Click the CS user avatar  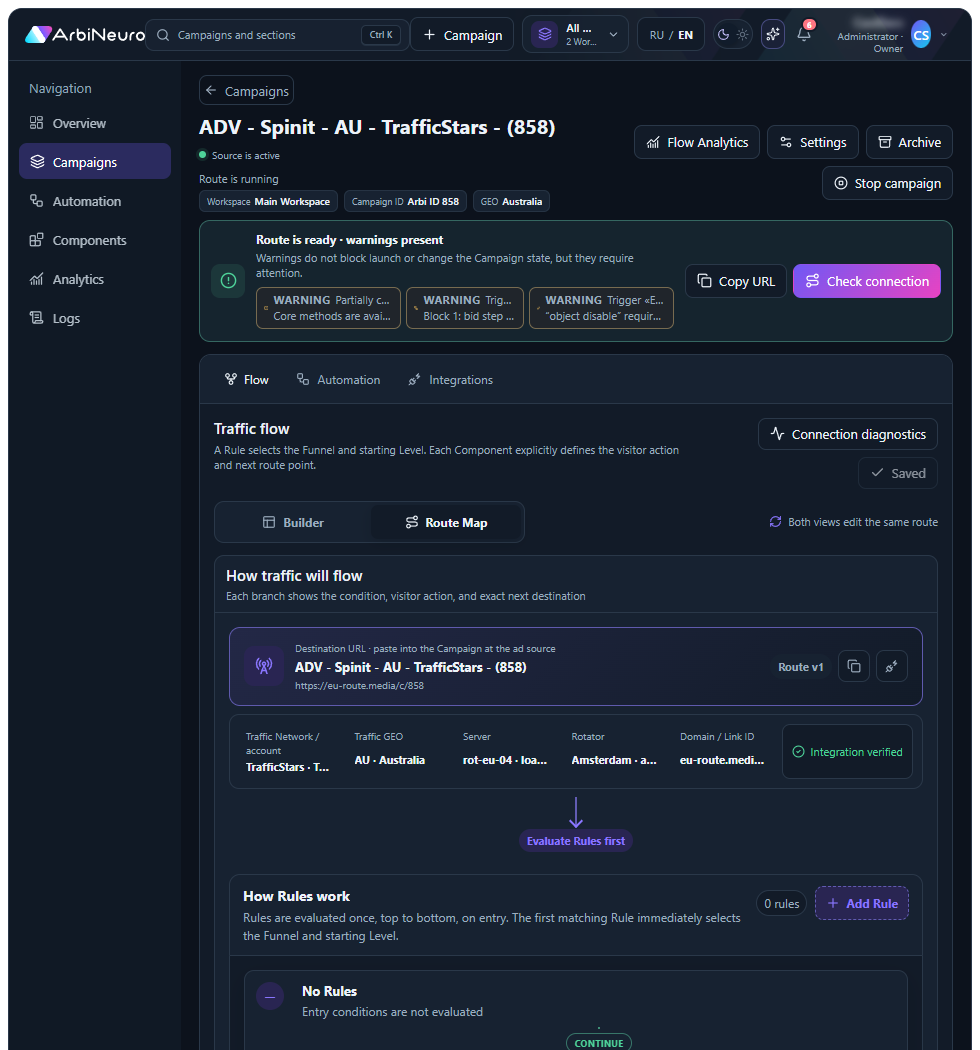click(921, 35)
